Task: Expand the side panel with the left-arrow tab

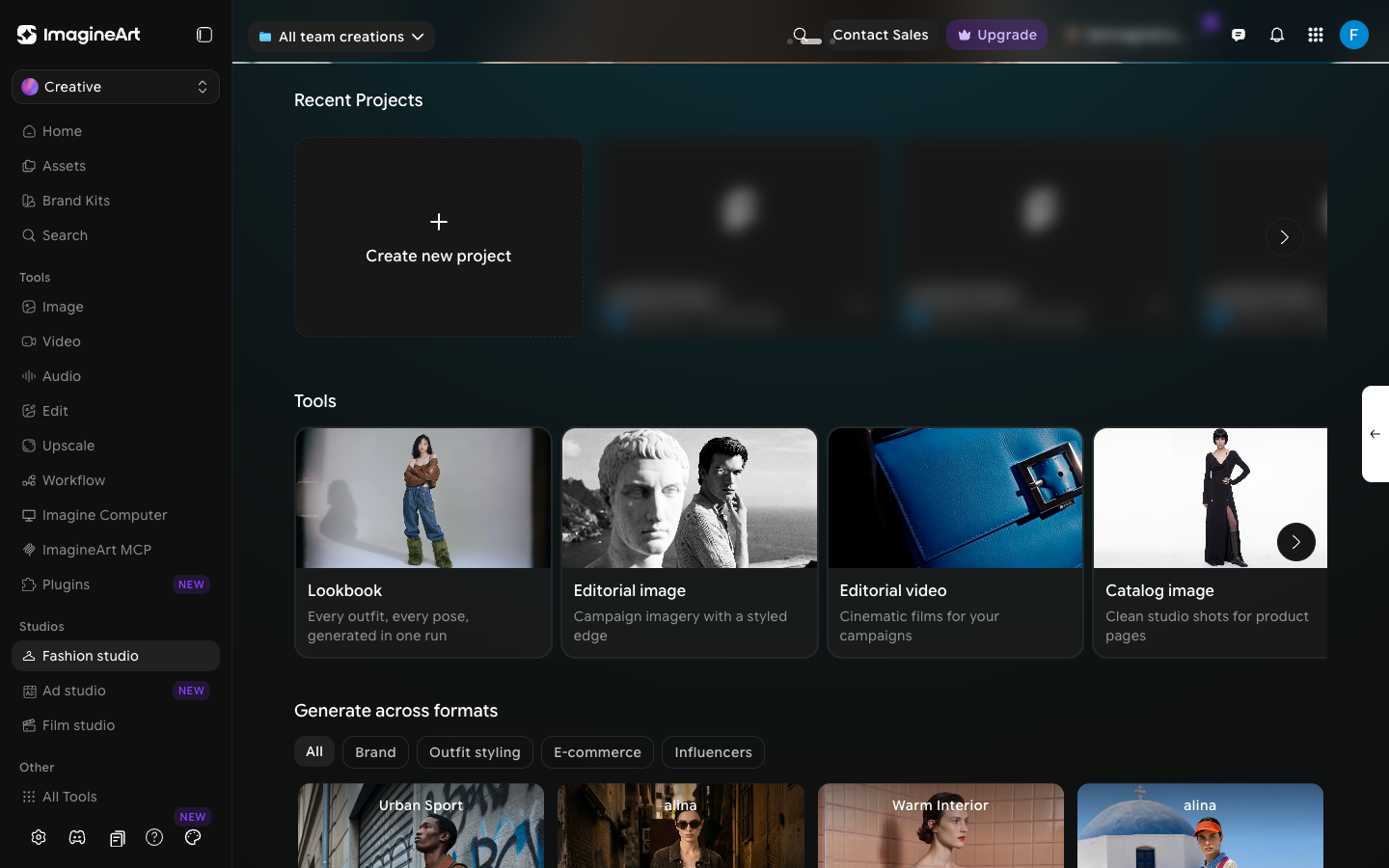Action: click(1375, 434)
